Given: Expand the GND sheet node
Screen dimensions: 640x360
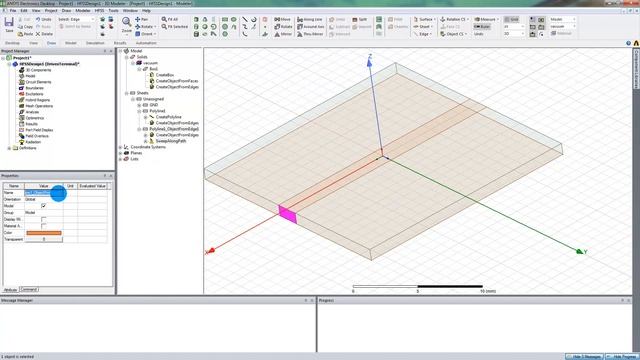Looking at the screenshot, I should pyautogui.click(x=139, y=105).
